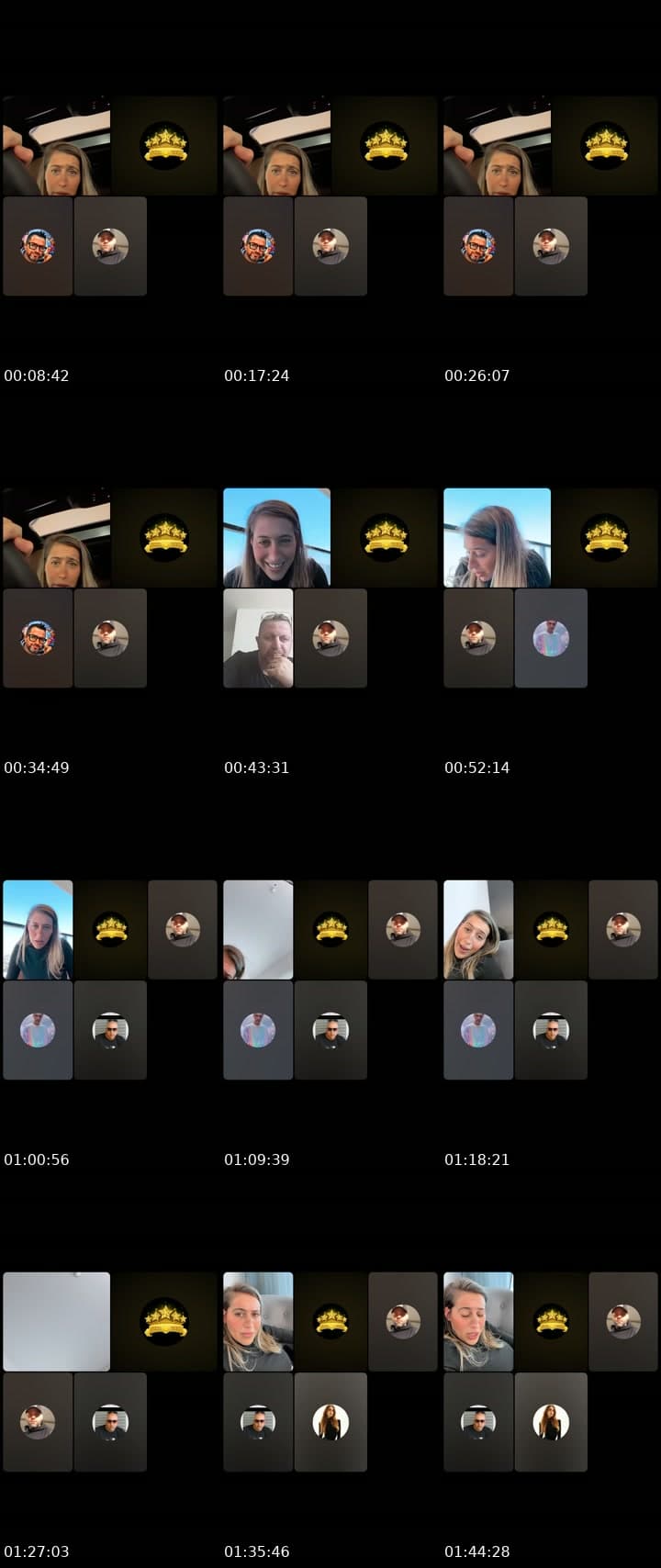Click the gold stars avatar in the 01:27:03 frame
The image size is (661, 1568).
point(165,1322)
